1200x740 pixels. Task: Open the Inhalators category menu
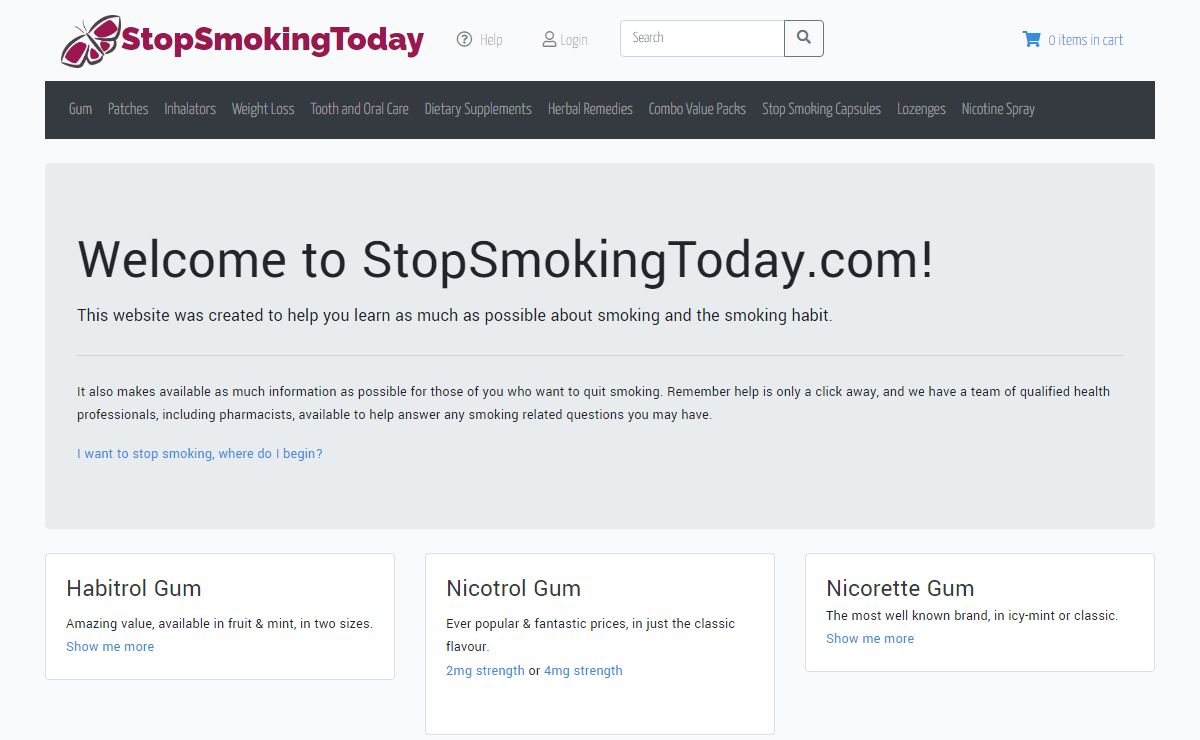coord(190,109)
